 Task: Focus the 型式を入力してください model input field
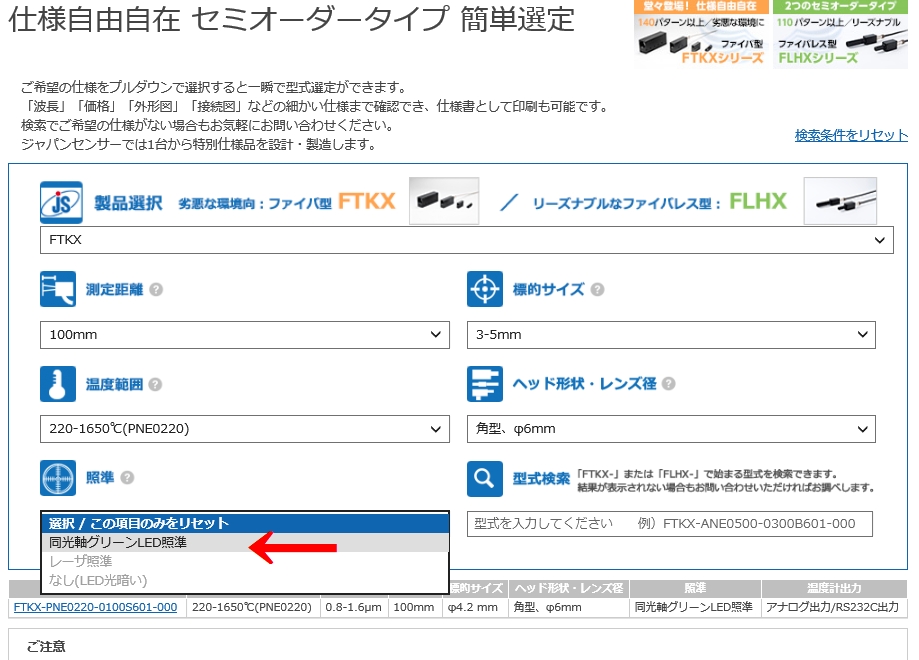[x=670, y=524]
